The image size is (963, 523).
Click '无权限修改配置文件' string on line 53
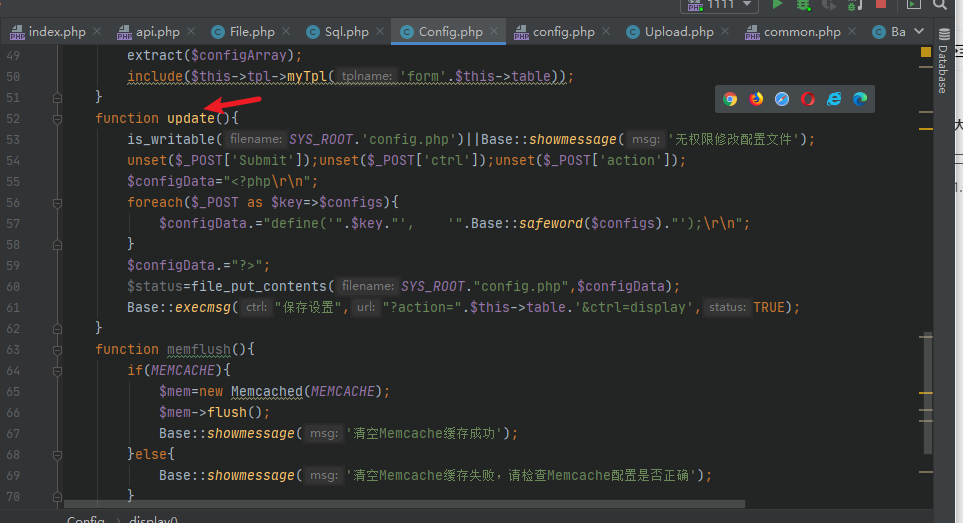pos(733,139)
